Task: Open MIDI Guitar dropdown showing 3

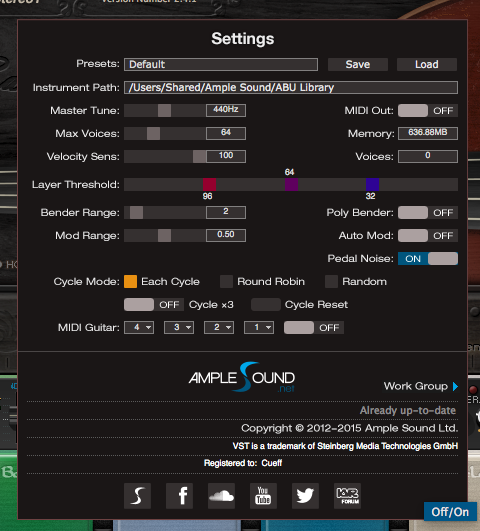Action: (179, 327)
